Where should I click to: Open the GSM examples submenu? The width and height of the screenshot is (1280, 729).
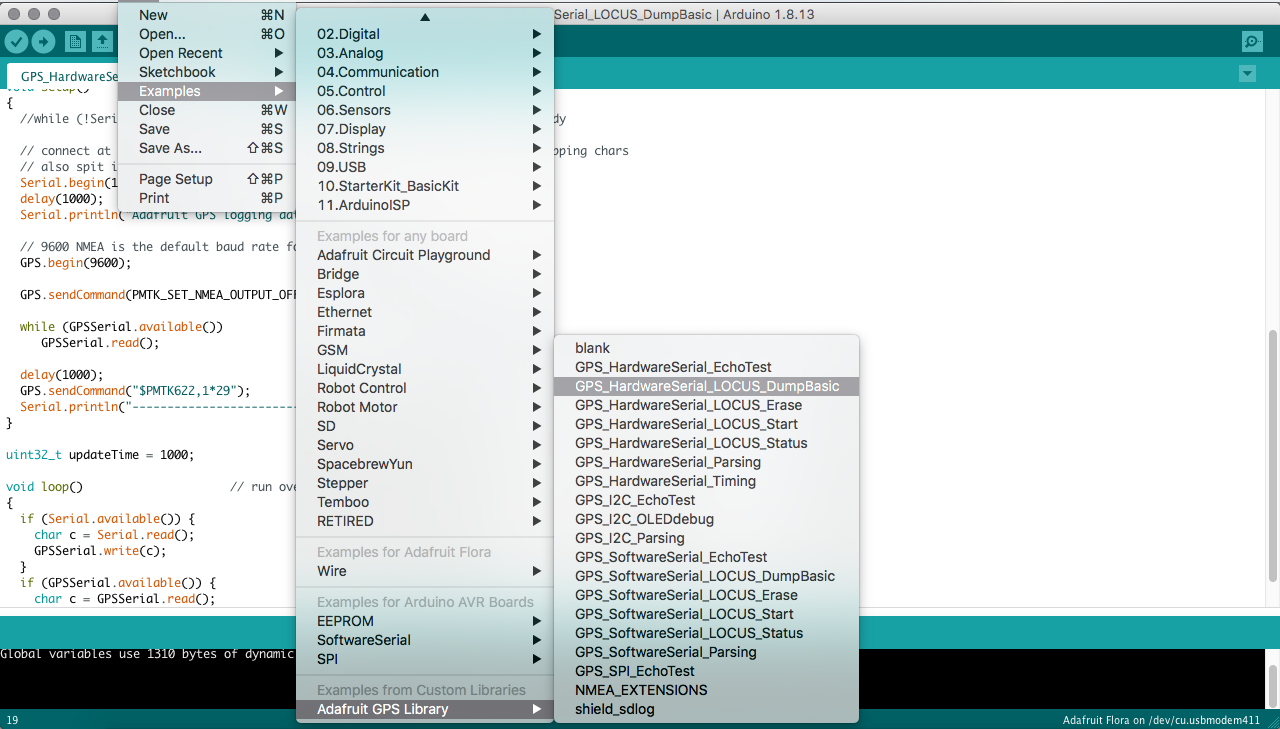(425, 350)
